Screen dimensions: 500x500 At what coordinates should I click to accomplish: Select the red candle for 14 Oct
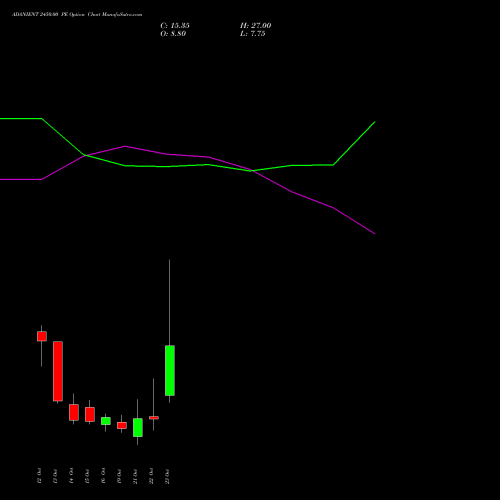[x=74, y=412]
